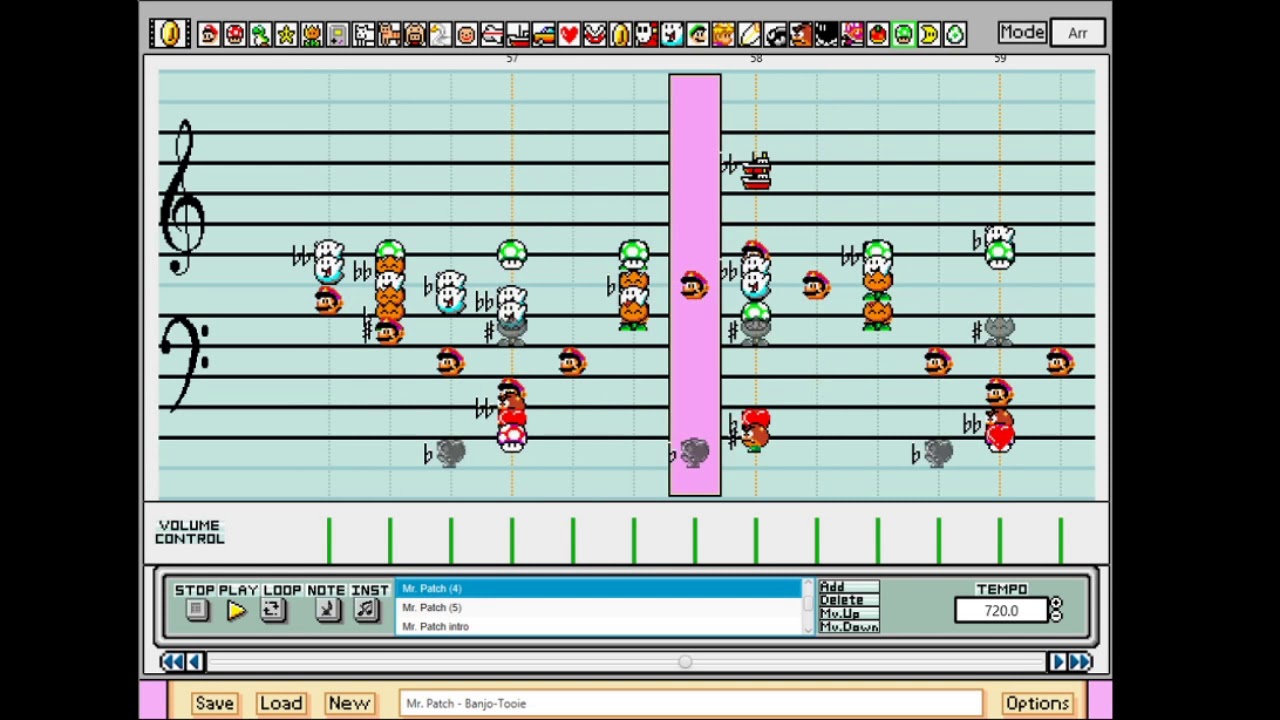Select 'Mr. Patch (5)' in the arranger list
The image size is (1280, 720).
(600, 607)
